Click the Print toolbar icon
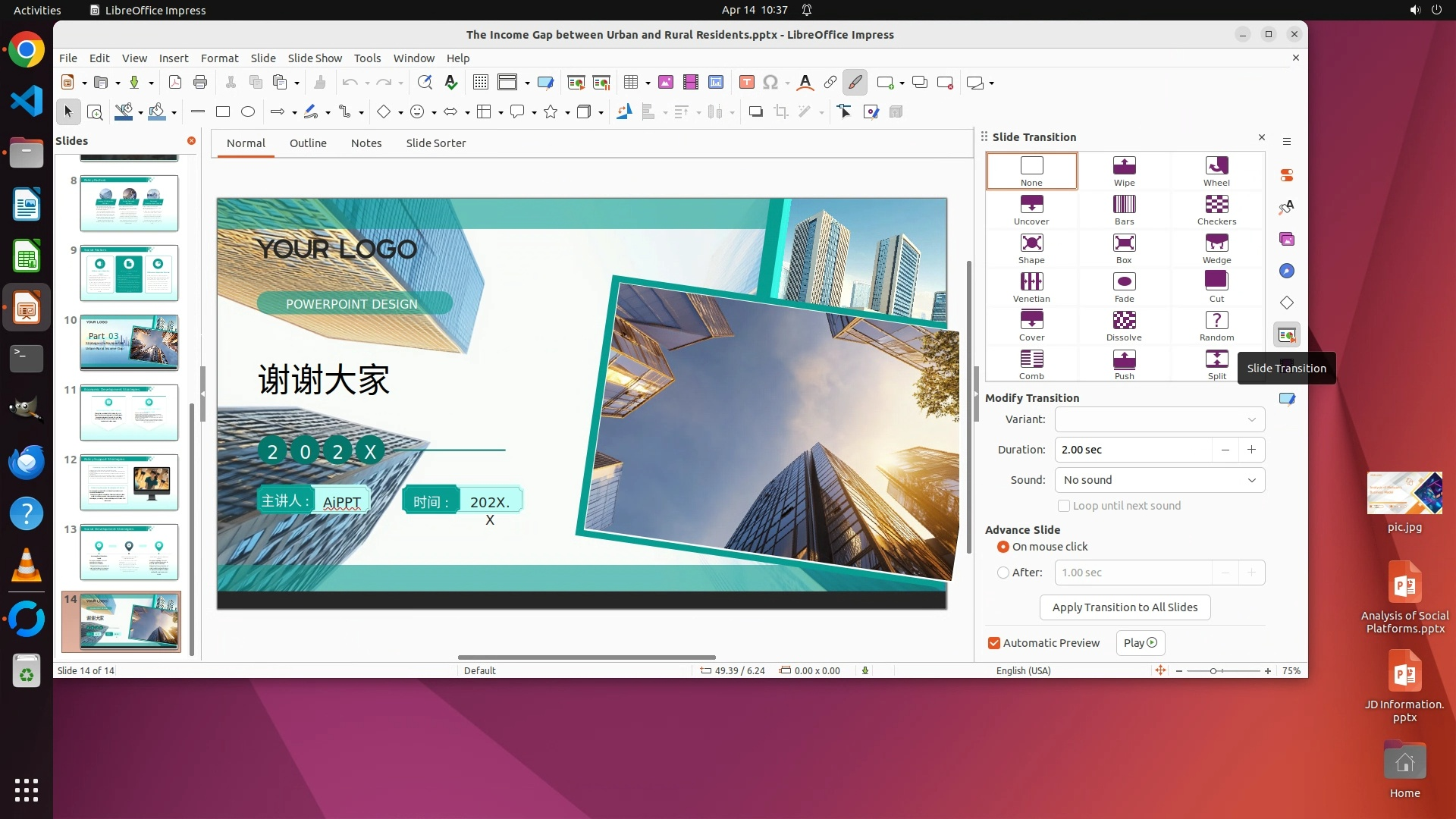1456x819 pixels. coord(200,83)
